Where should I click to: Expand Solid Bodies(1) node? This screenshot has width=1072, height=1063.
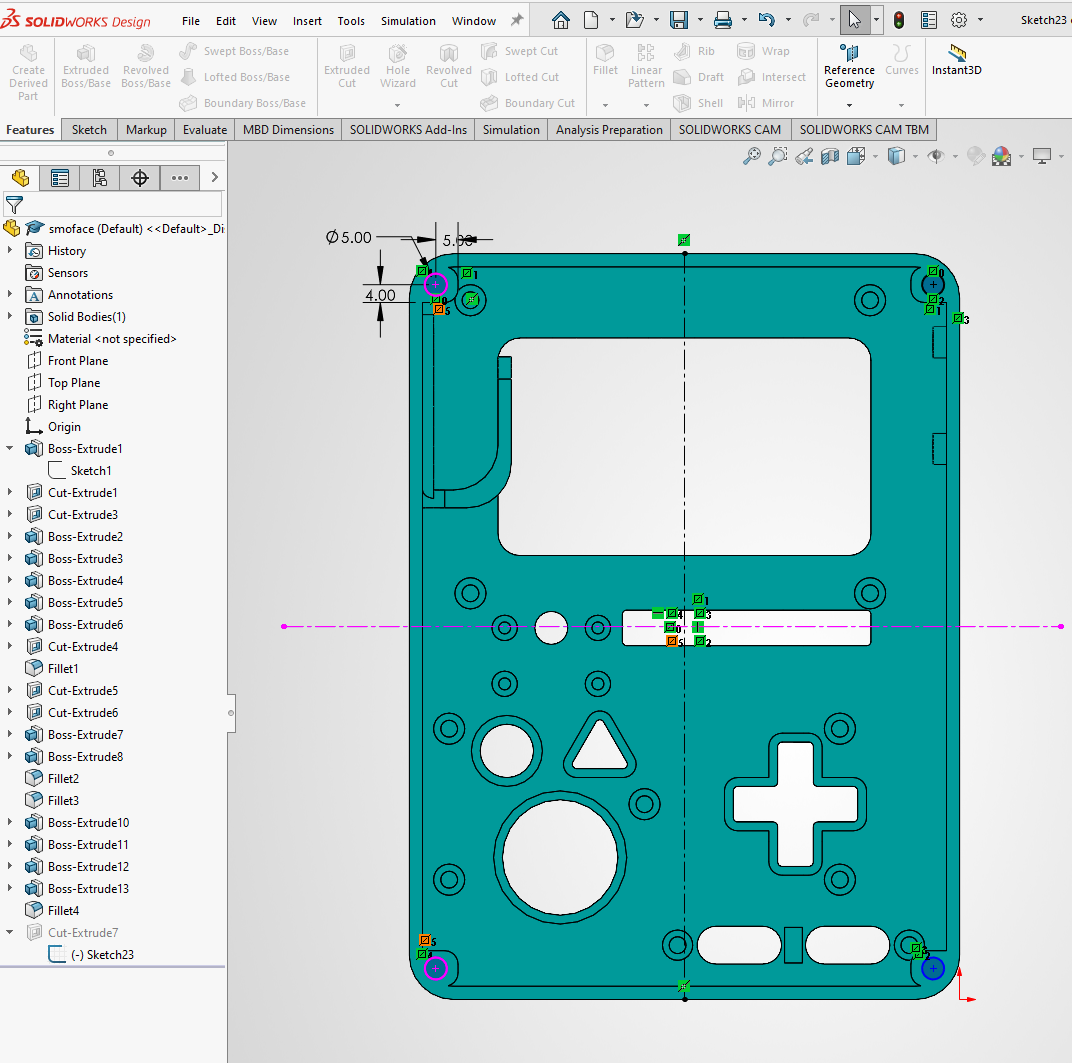[x=10, y=317]
